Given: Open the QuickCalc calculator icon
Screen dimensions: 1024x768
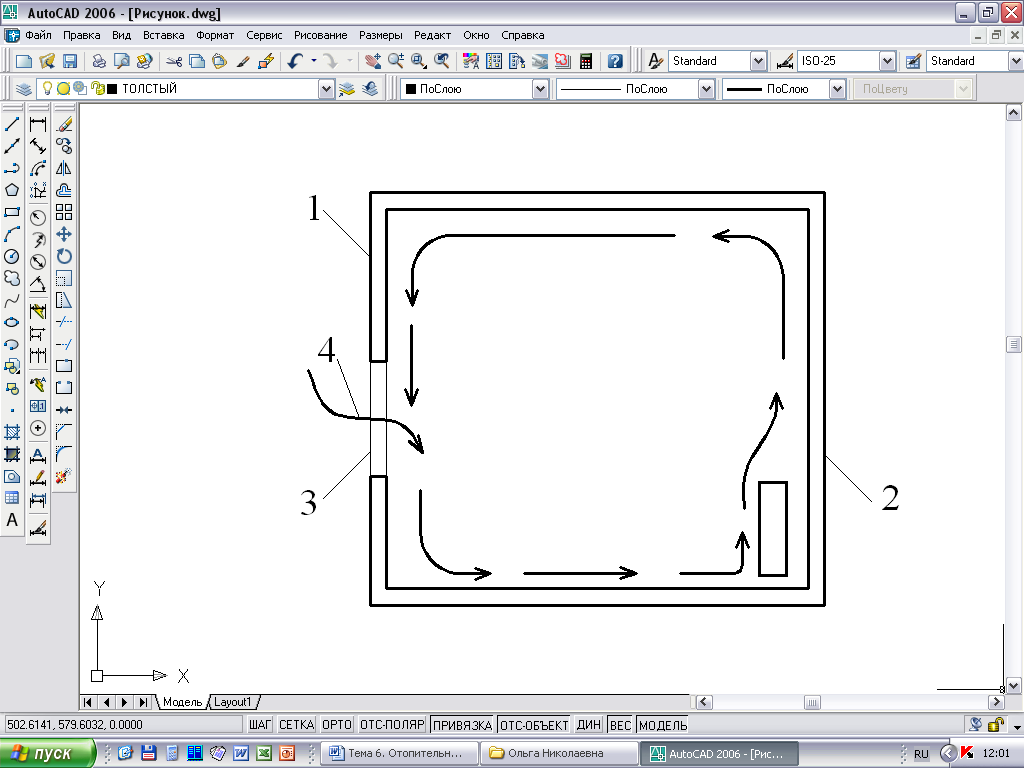Looking at the screenshot, I should tap(586, 61).
